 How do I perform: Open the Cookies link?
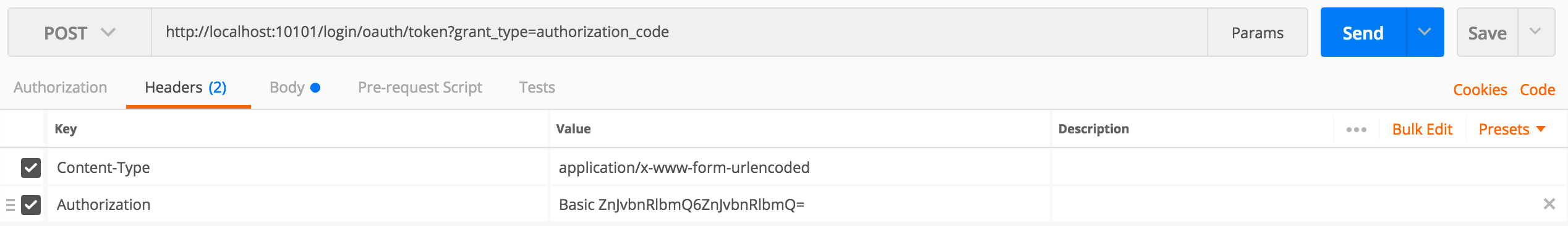coord(1480,90)
